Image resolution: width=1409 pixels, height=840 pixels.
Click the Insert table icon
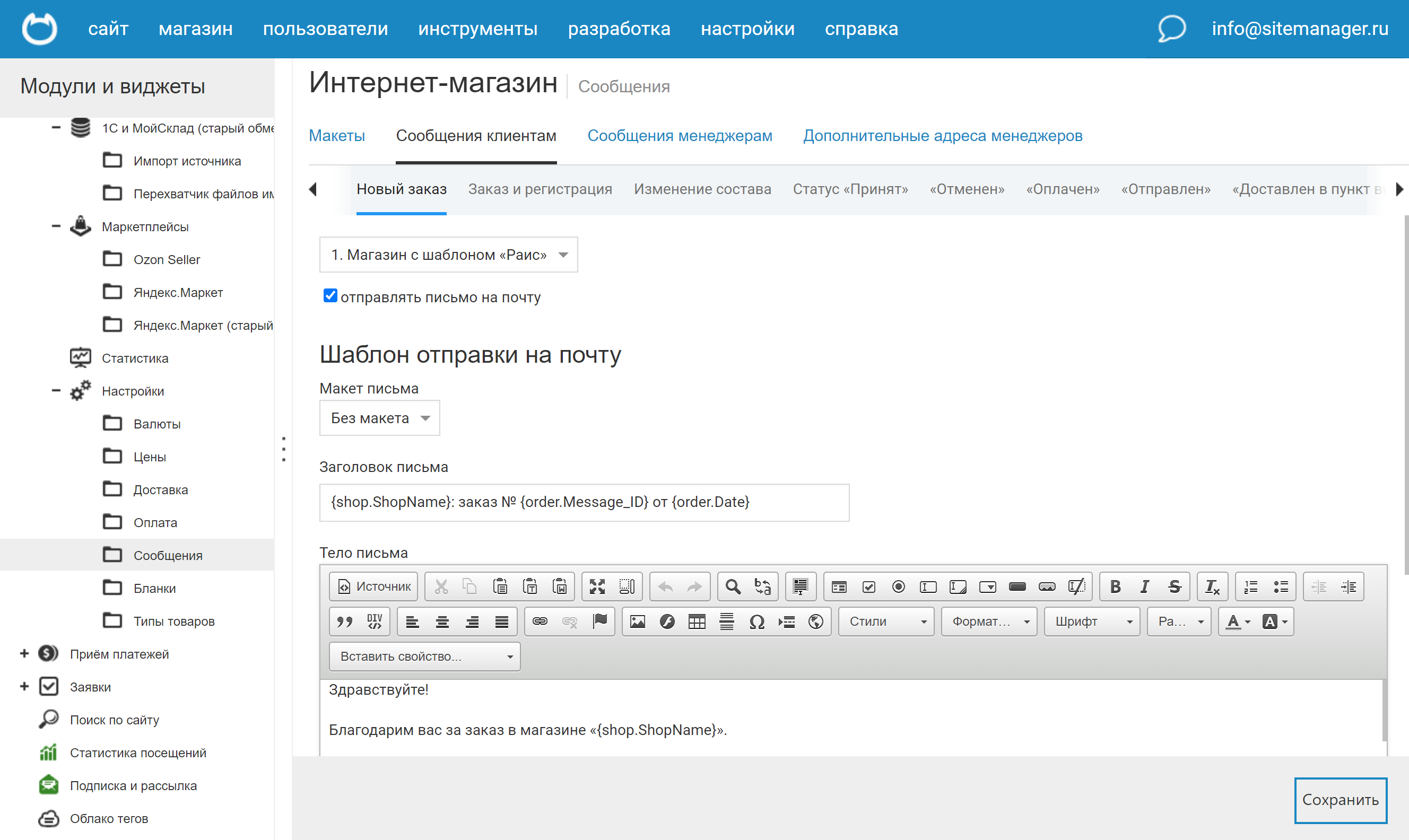click(697, 621)
